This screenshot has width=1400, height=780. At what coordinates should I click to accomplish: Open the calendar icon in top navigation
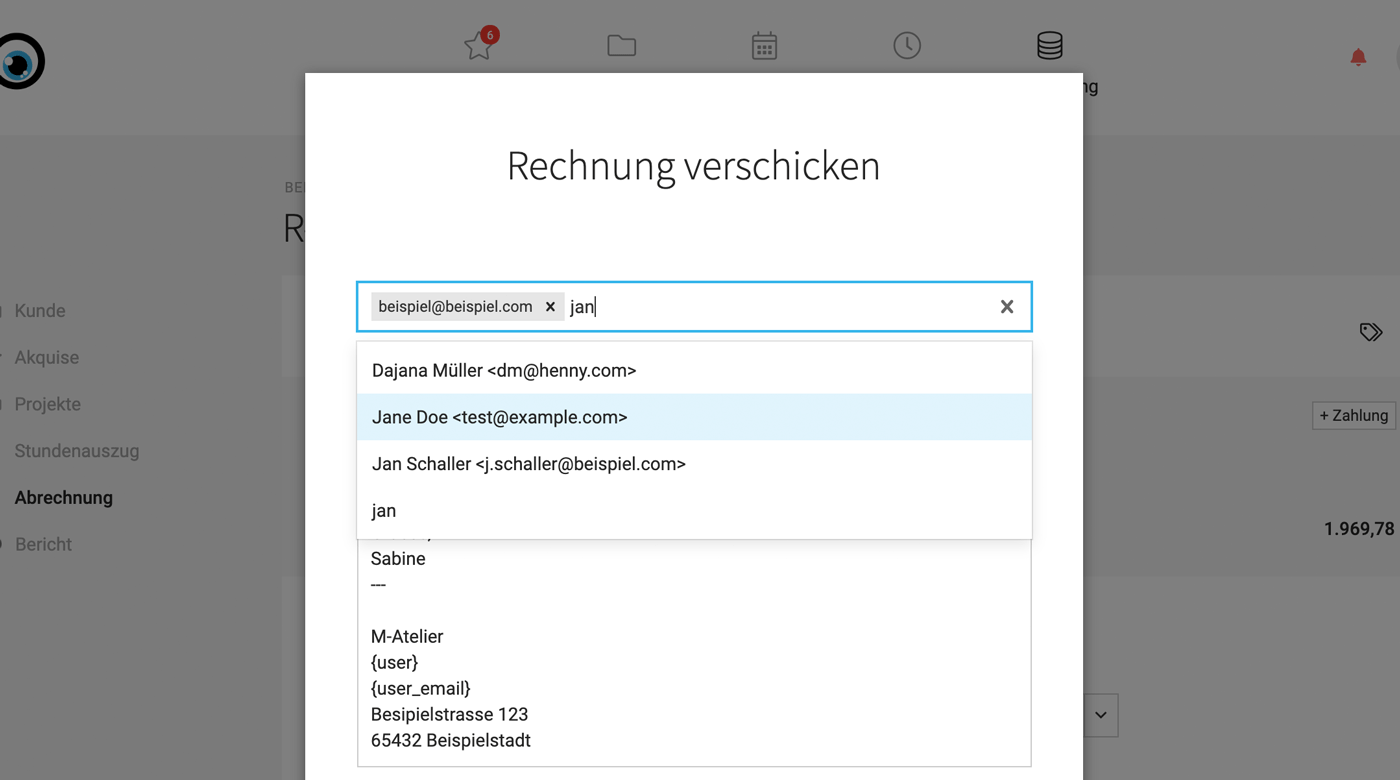(x=764, y=45)
